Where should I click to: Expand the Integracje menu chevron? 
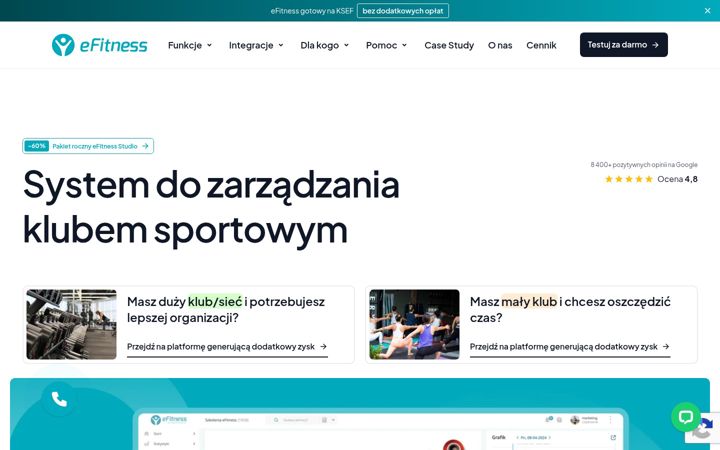281,45
